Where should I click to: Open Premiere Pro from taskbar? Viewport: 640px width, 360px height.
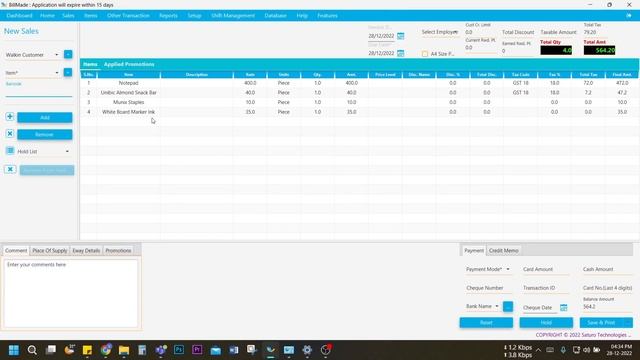coord(197,350)
